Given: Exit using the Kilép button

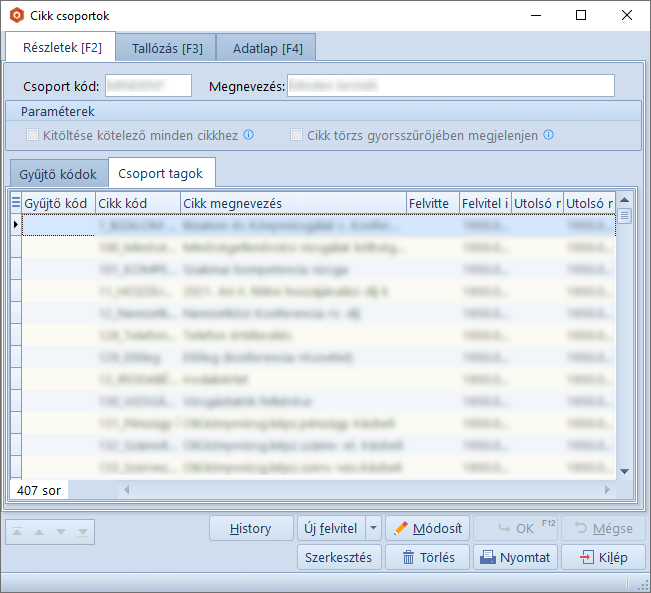Looking at the screenshot, I should [x=603, y=557].
